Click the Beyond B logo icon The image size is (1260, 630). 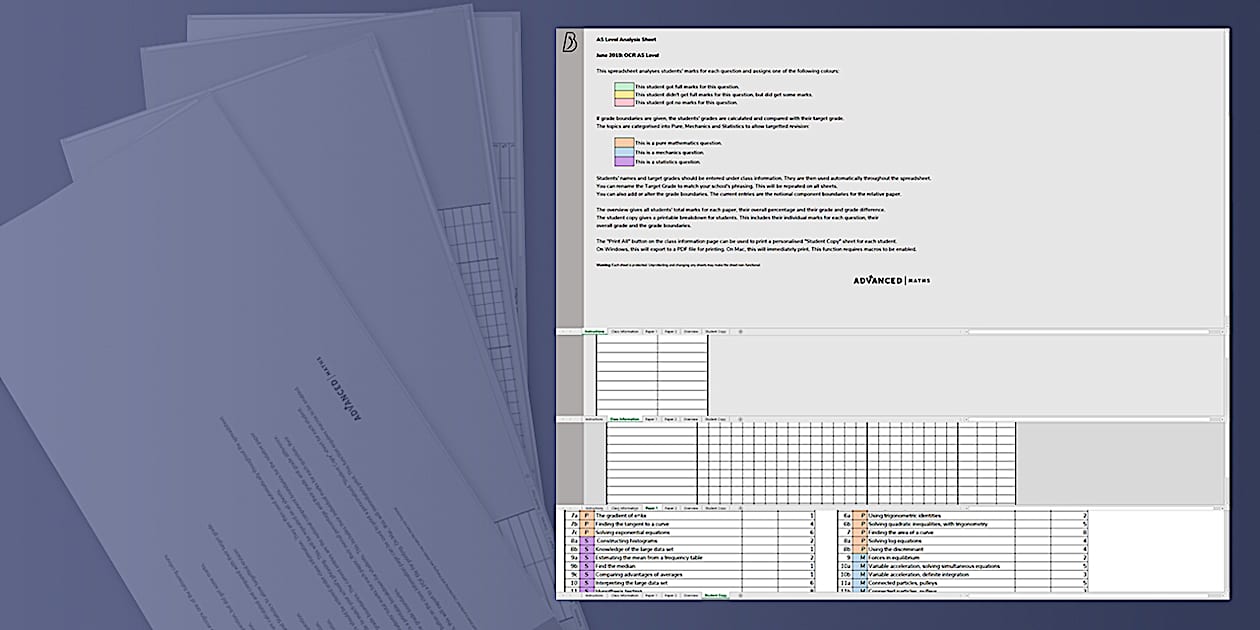[x=570, y=43]
